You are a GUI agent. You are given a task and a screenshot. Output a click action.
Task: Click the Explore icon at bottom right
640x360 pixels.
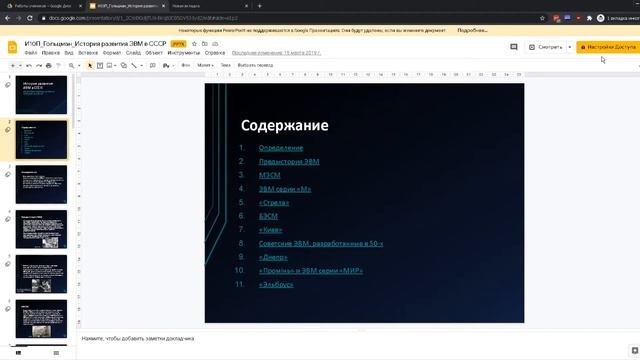tap(634, 351)
